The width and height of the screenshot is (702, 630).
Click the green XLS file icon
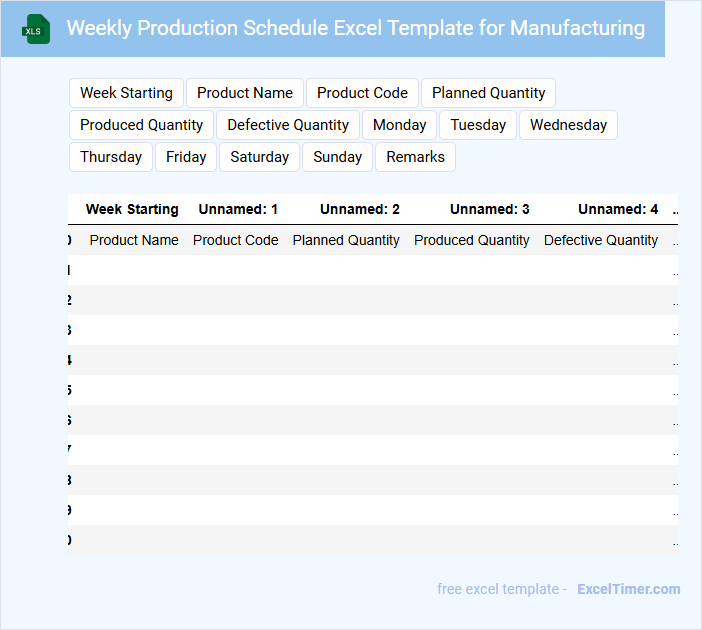(x=37, y=29)
